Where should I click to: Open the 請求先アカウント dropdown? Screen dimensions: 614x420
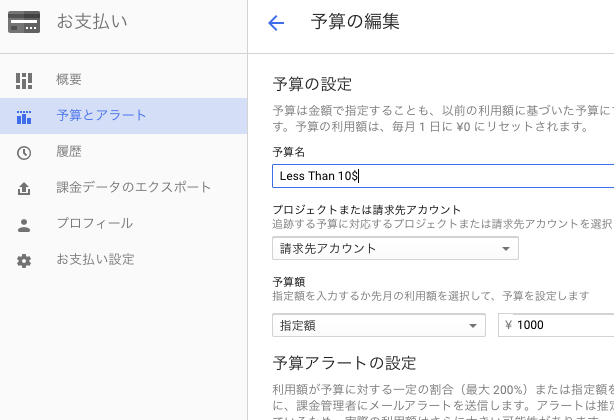tap(395, 248)
